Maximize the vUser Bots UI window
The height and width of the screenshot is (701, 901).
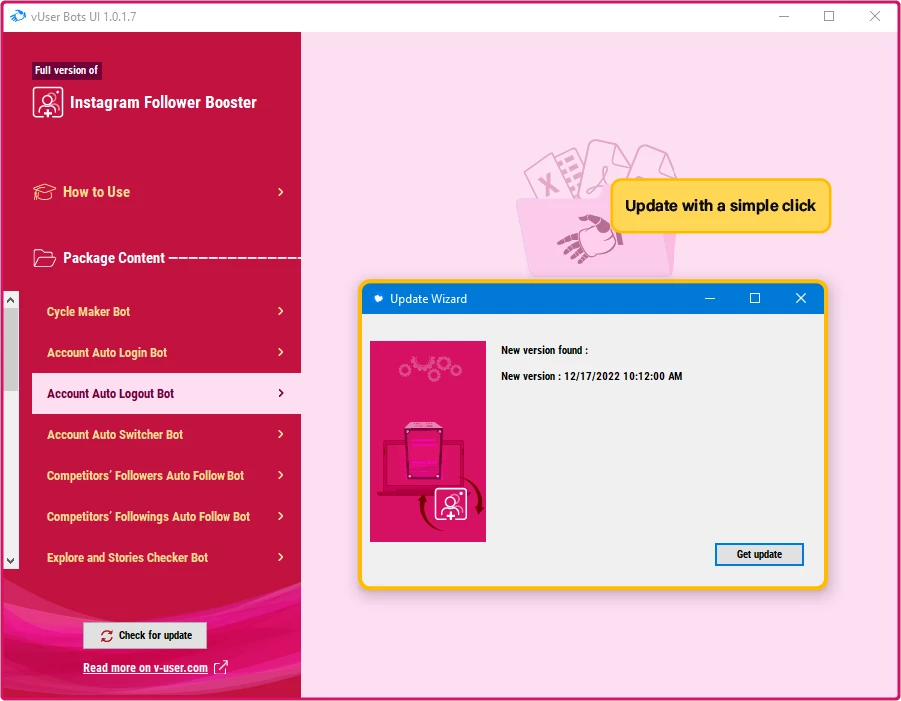coord(829,16)
